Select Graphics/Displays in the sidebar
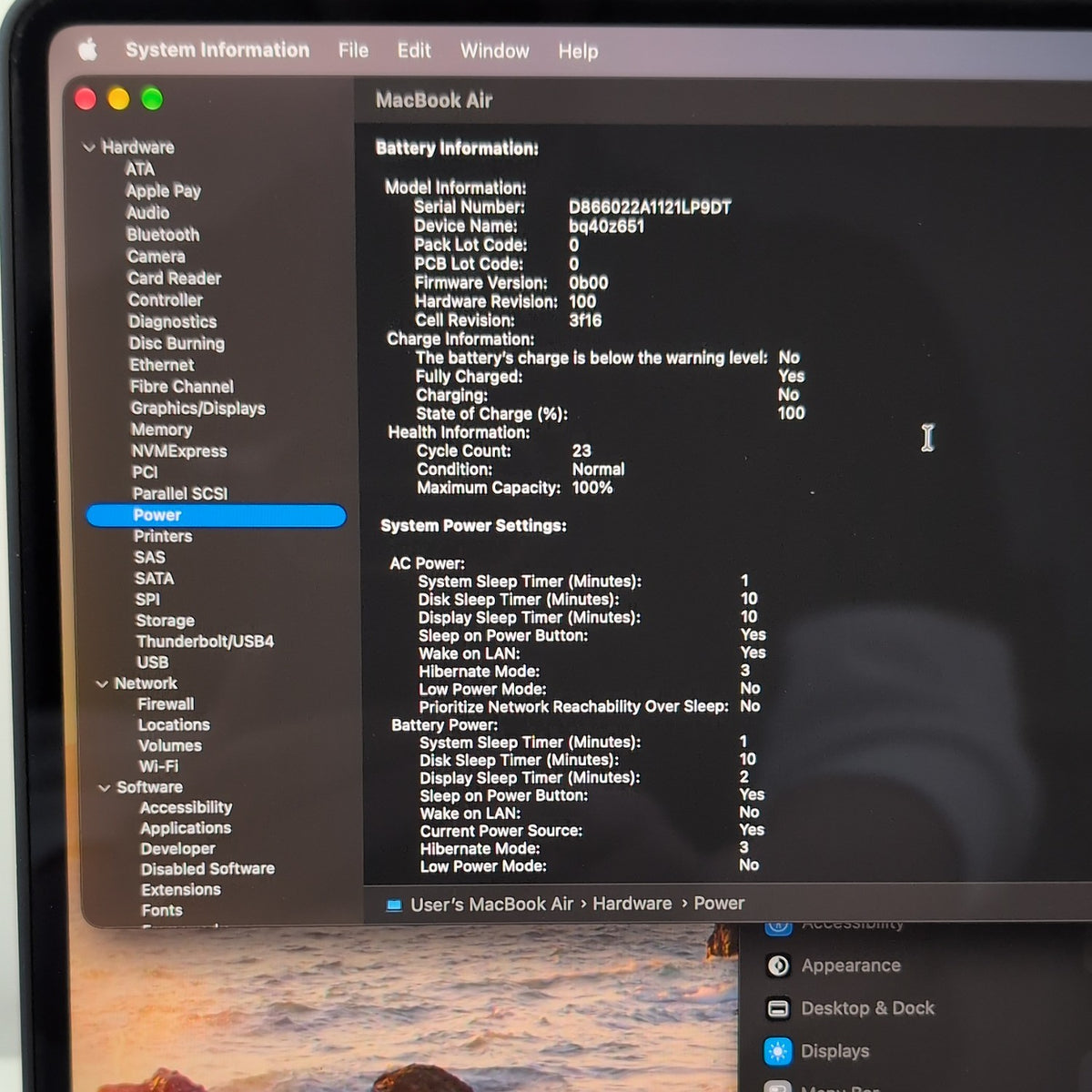1092x1092 pixels. tap(197, 409)
